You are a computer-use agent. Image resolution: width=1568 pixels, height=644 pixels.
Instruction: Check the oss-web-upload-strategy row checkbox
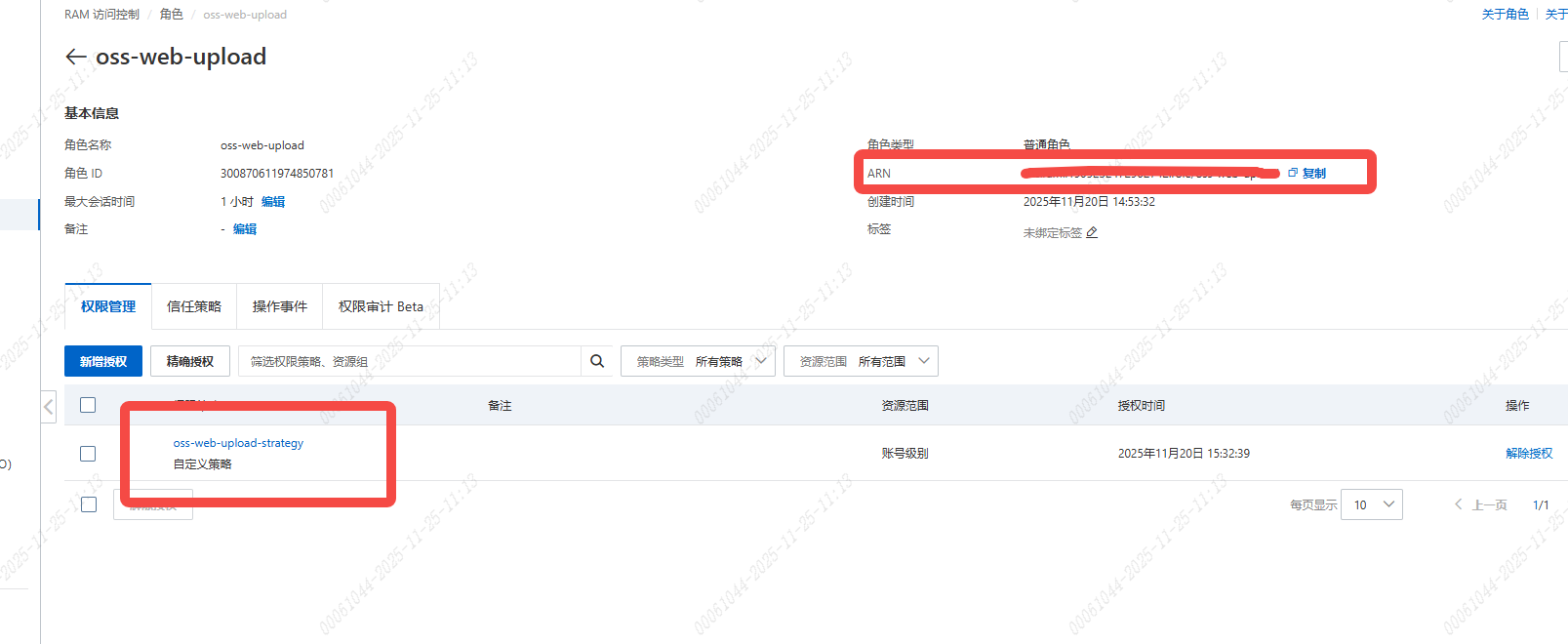coord(88,454)
